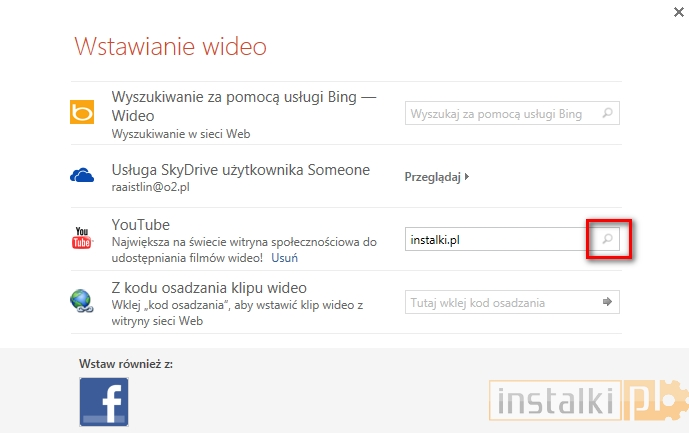Open the Facebook icon under Wstaw również z
The image size is (689, 433).
(x=104, y=401)
